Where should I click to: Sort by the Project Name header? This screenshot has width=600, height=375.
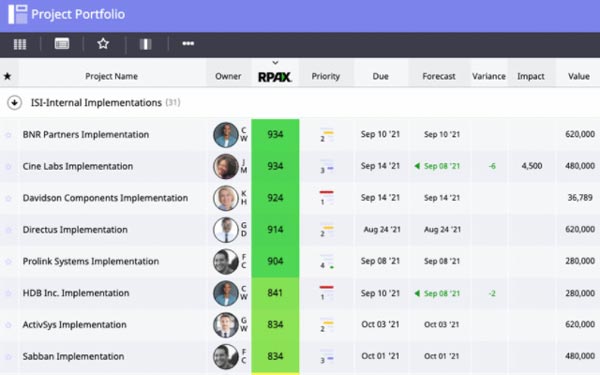[x=111, y=76]
